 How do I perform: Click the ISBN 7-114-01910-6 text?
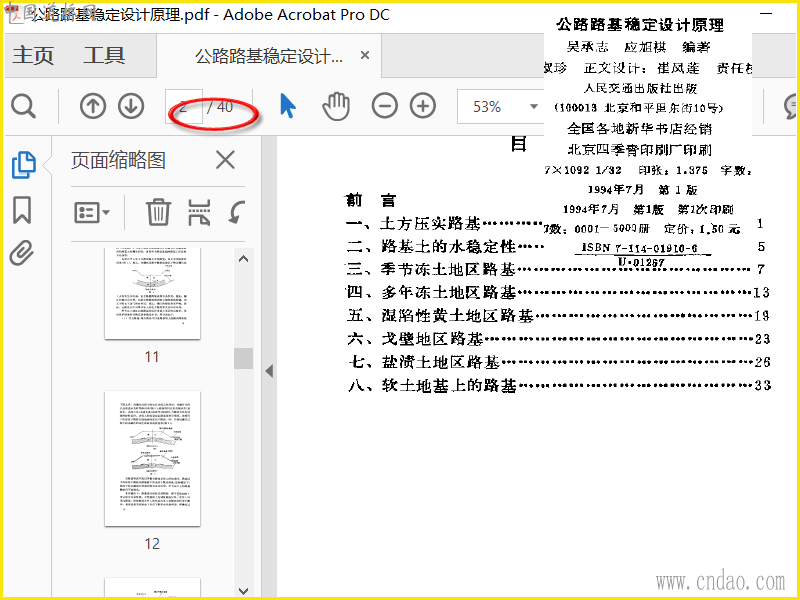tap(639, 248)
